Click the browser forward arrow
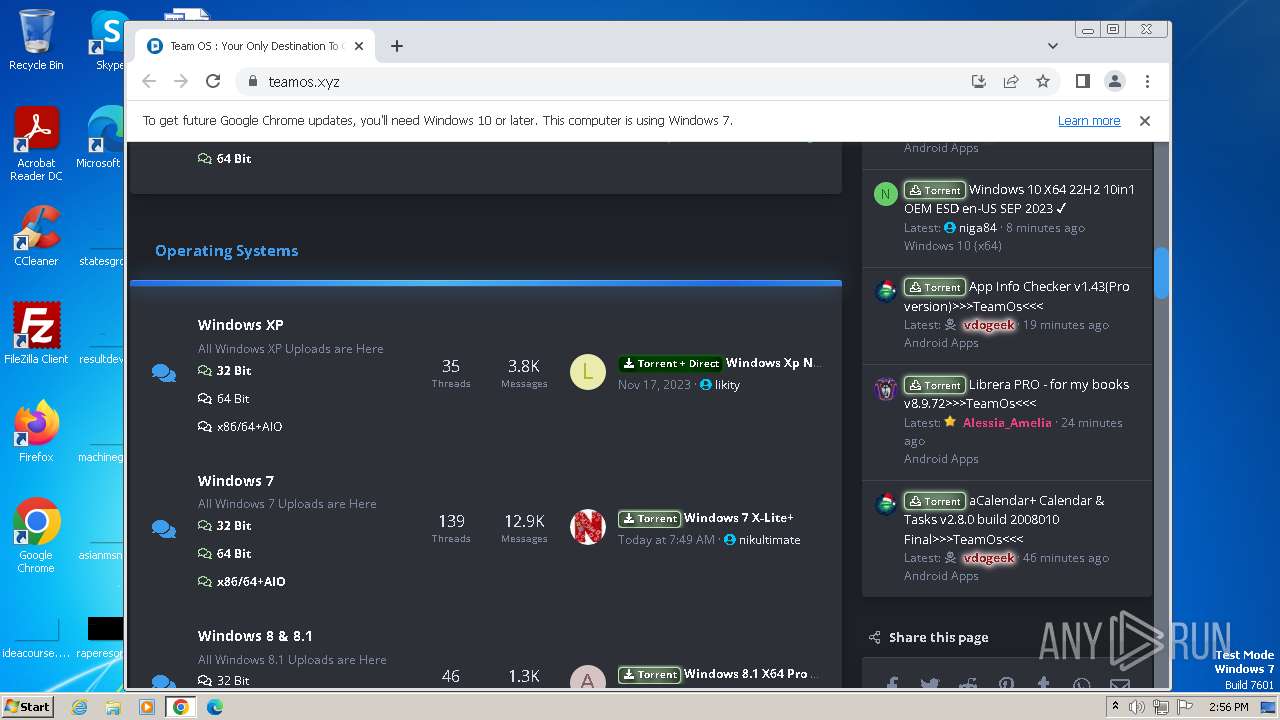1280x720 pixels. tap(181, 81)
